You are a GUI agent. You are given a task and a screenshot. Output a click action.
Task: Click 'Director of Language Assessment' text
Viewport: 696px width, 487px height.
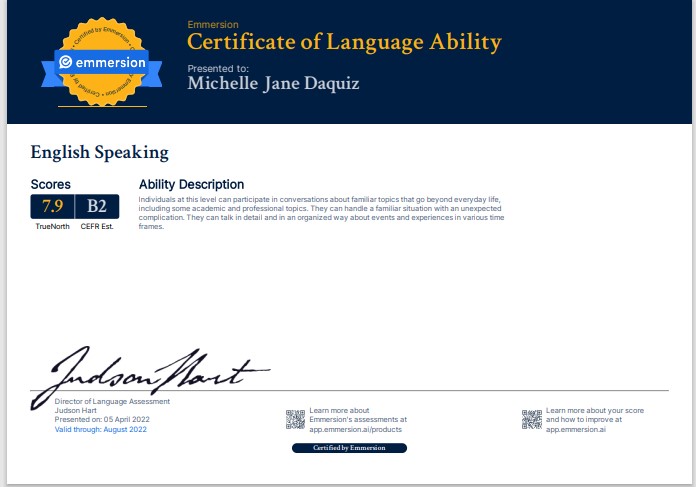[x=112, y=401]
